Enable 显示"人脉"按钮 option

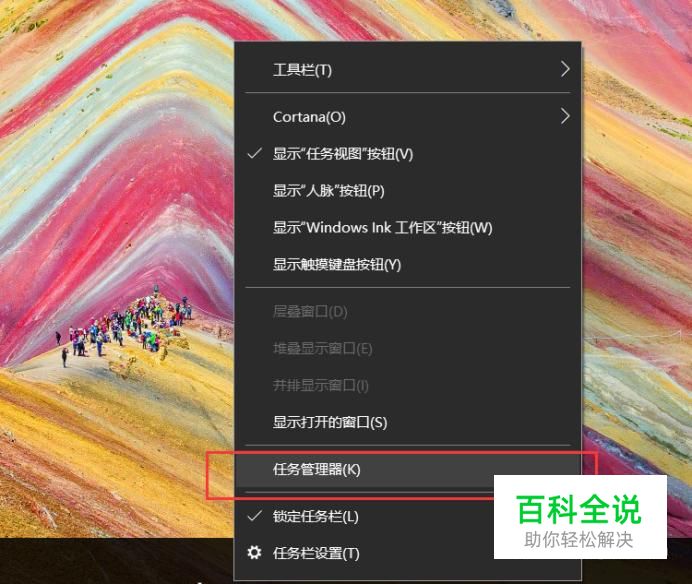tap(408, 191)
